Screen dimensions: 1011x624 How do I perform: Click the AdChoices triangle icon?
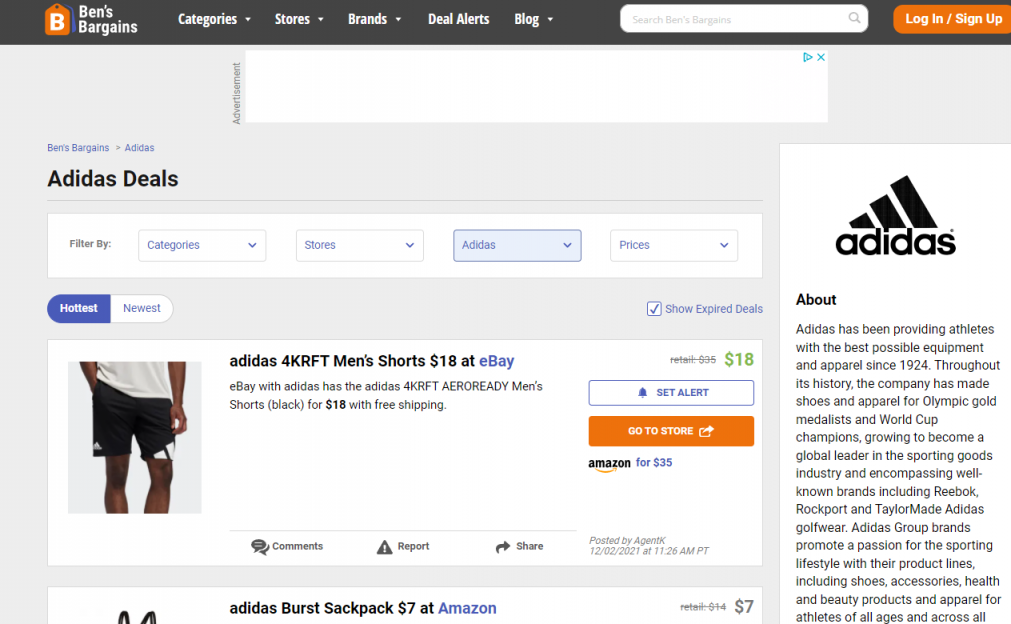click(807, 57)
